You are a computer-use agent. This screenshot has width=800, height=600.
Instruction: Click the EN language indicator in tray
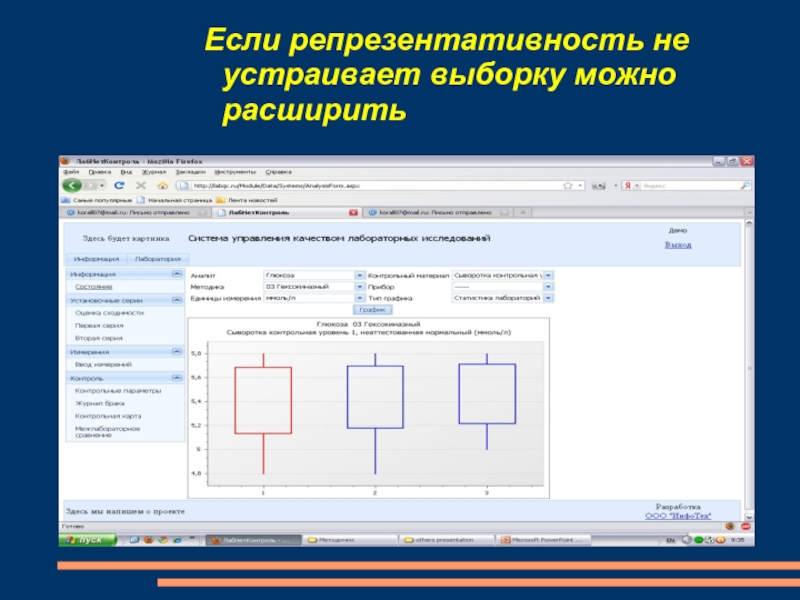670,540
